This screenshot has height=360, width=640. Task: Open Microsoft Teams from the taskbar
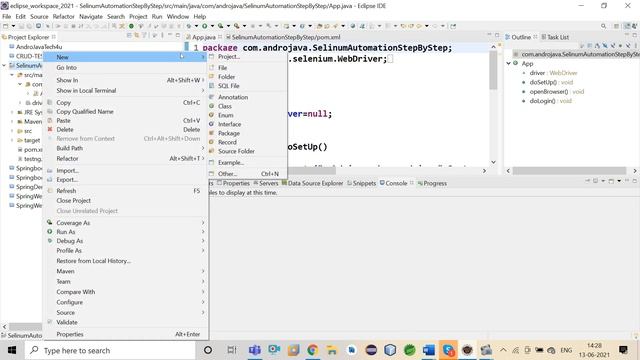pos(255,350)
